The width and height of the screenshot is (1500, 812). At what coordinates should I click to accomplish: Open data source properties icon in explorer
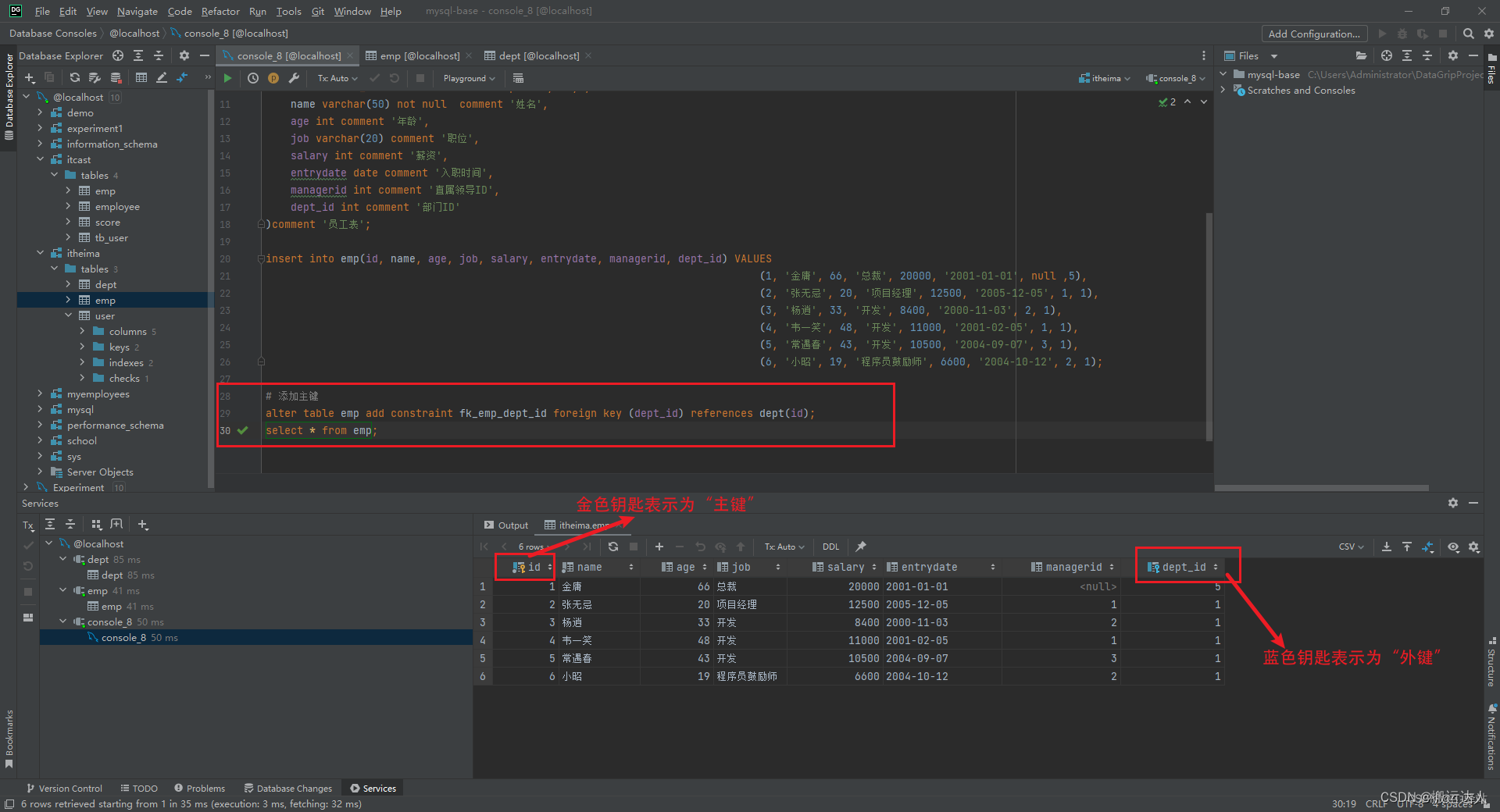(95, 77)
